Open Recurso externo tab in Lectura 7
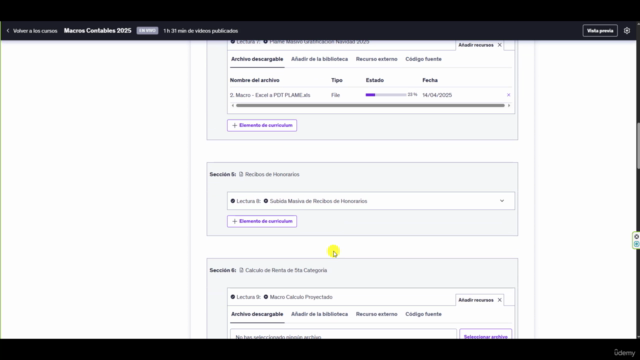The height and width of the screenshot is (360, 640). pyautogui.click(x=376, y=59)
